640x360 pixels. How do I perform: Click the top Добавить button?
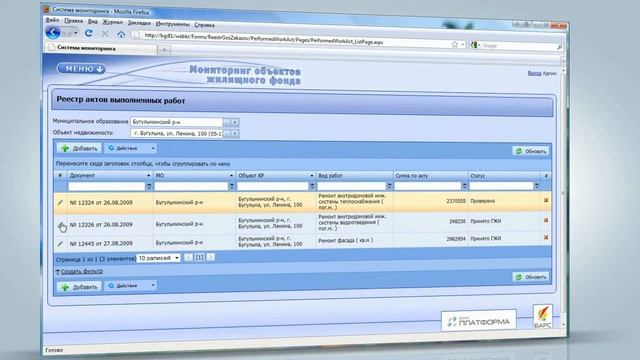point(79,148)
